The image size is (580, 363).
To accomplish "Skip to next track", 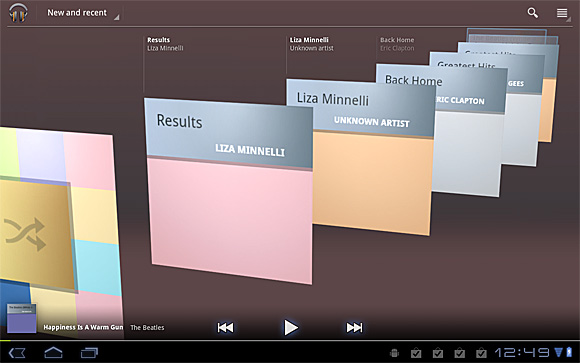I will (354, 327).
